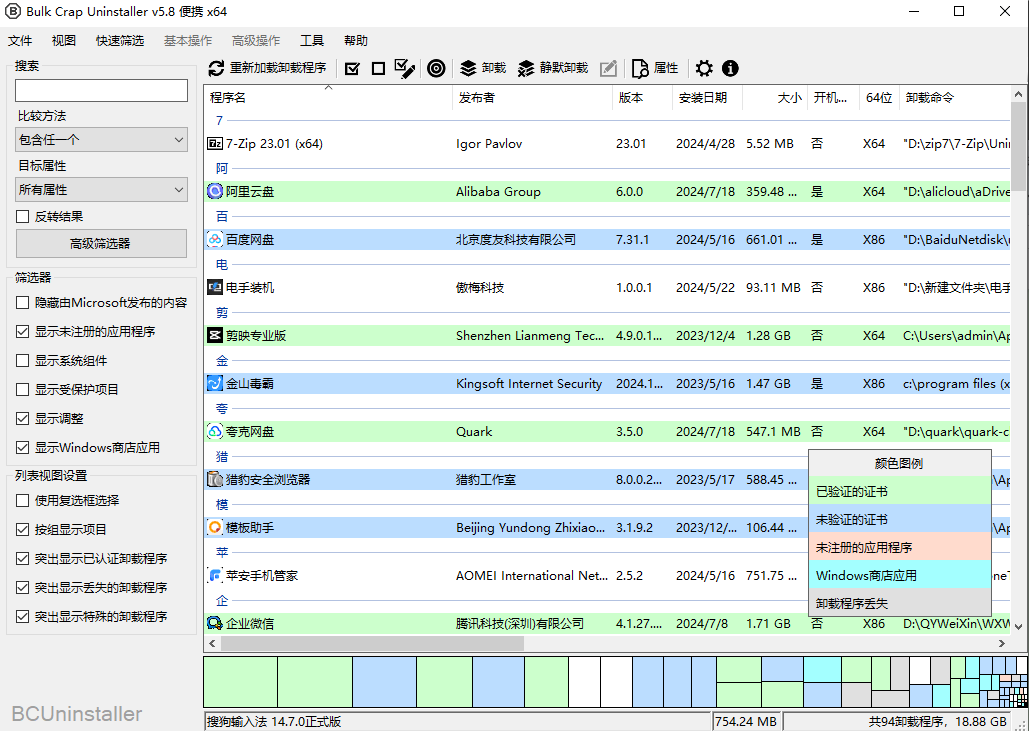Open the 快速筛选 menu
This screenshot has width=1029, height=731.
point(120,41)
